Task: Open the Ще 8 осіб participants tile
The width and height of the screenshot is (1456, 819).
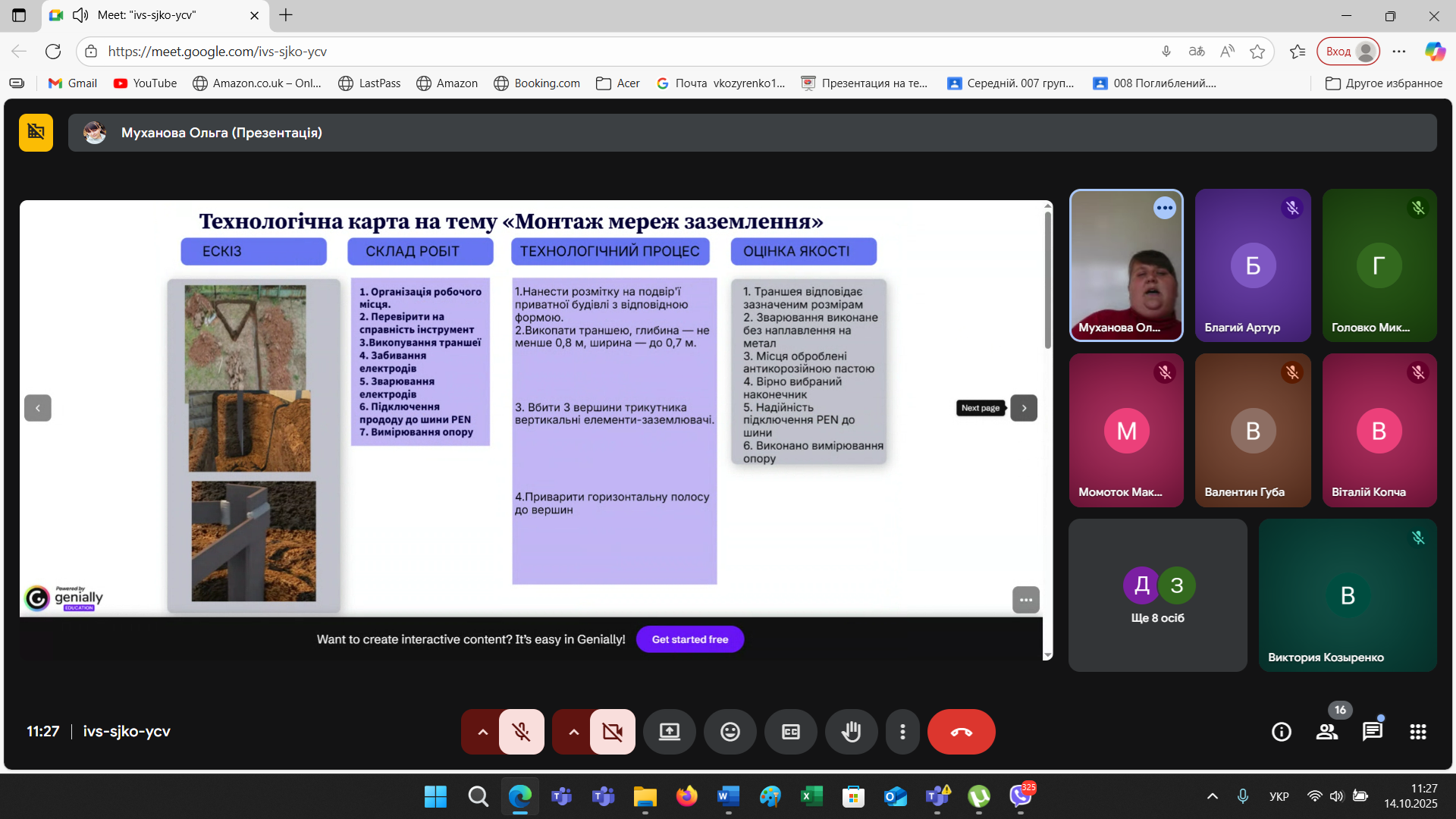Action: pos(1157,595)
